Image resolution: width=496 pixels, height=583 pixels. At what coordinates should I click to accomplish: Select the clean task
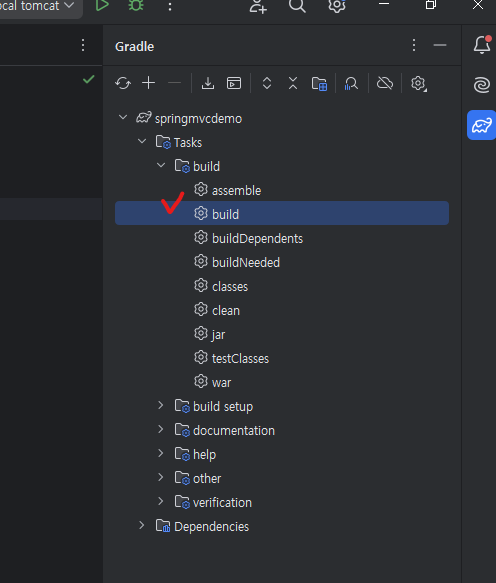(282, 310)
